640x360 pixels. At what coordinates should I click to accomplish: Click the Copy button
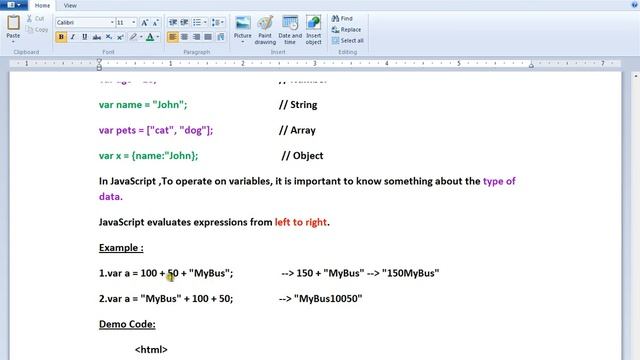(x=37, y=29)
